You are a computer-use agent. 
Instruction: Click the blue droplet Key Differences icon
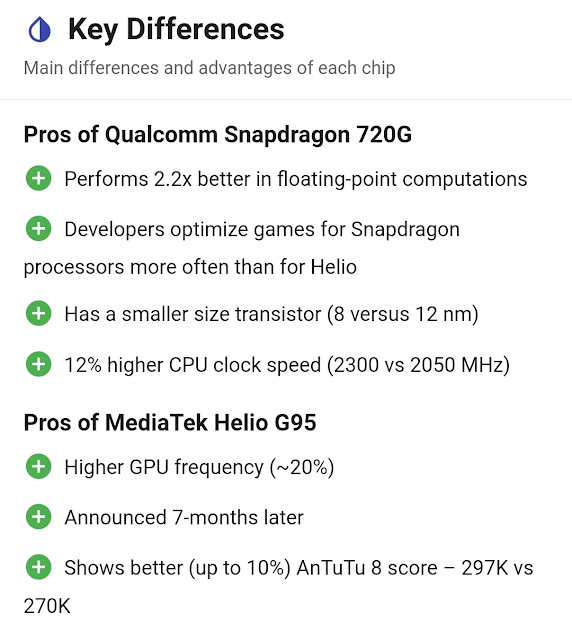tap(40, 29)
